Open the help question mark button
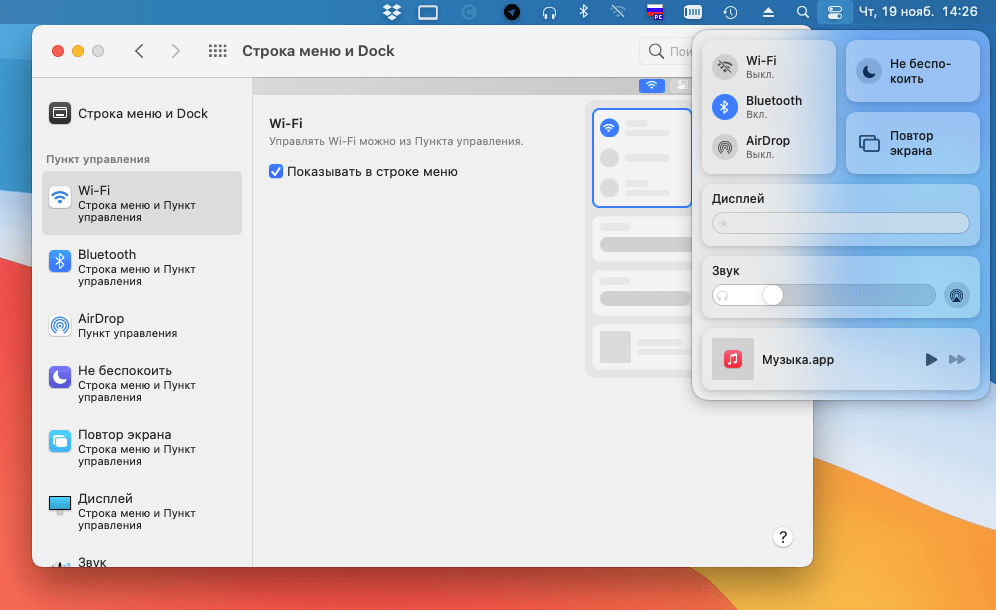The height and width of the screenshot is (610, 996). tap(783, 537)
